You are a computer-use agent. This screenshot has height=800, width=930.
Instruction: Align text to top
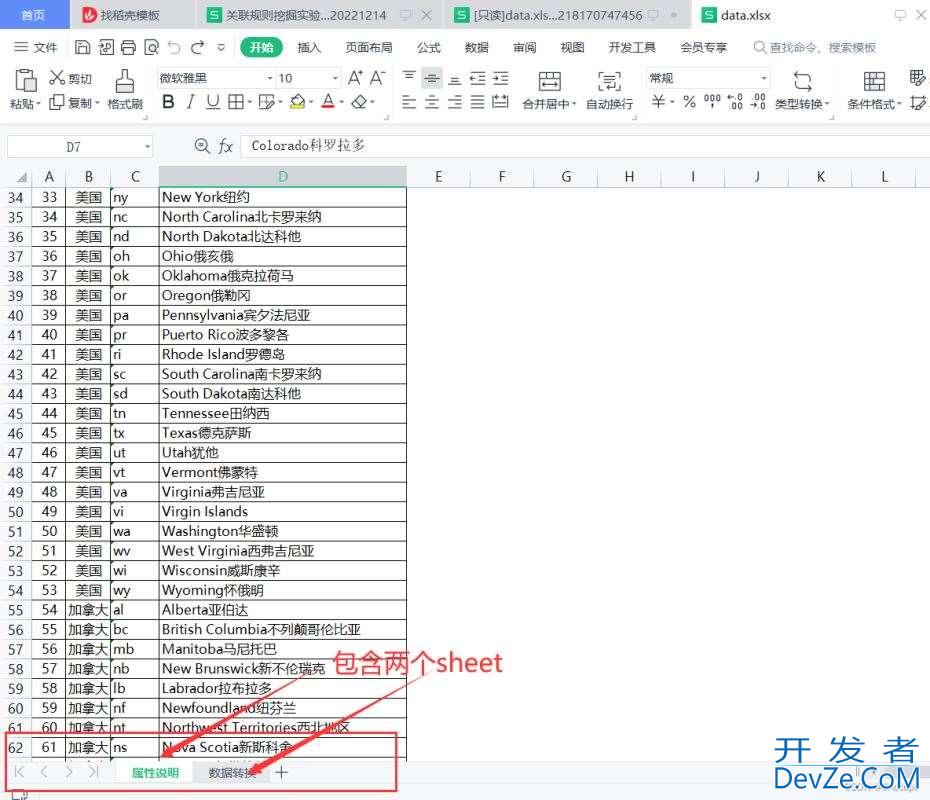pyautogui.click(x=409, y=78)
